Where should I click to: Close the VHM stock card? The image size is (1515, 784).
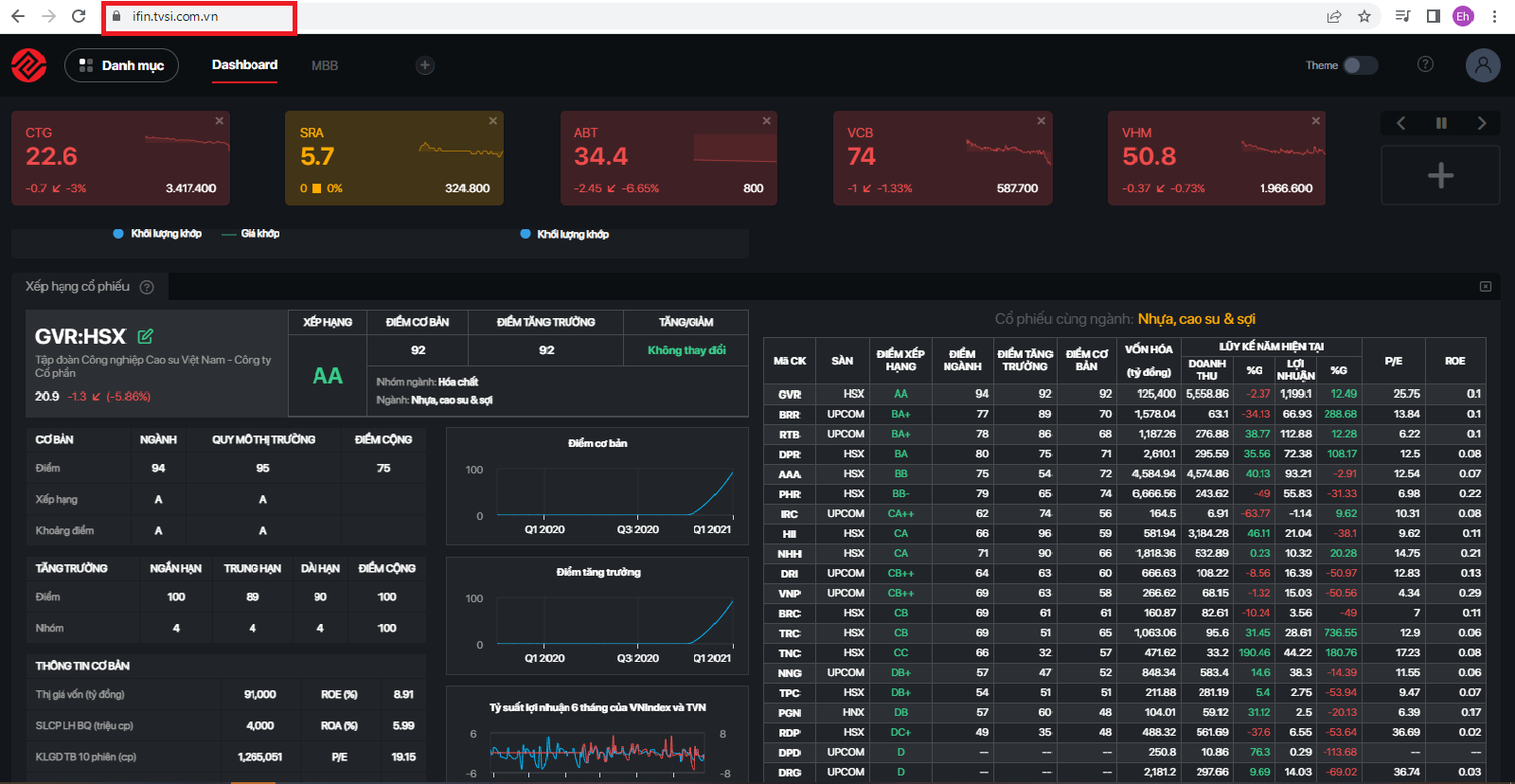point(1315,121)
